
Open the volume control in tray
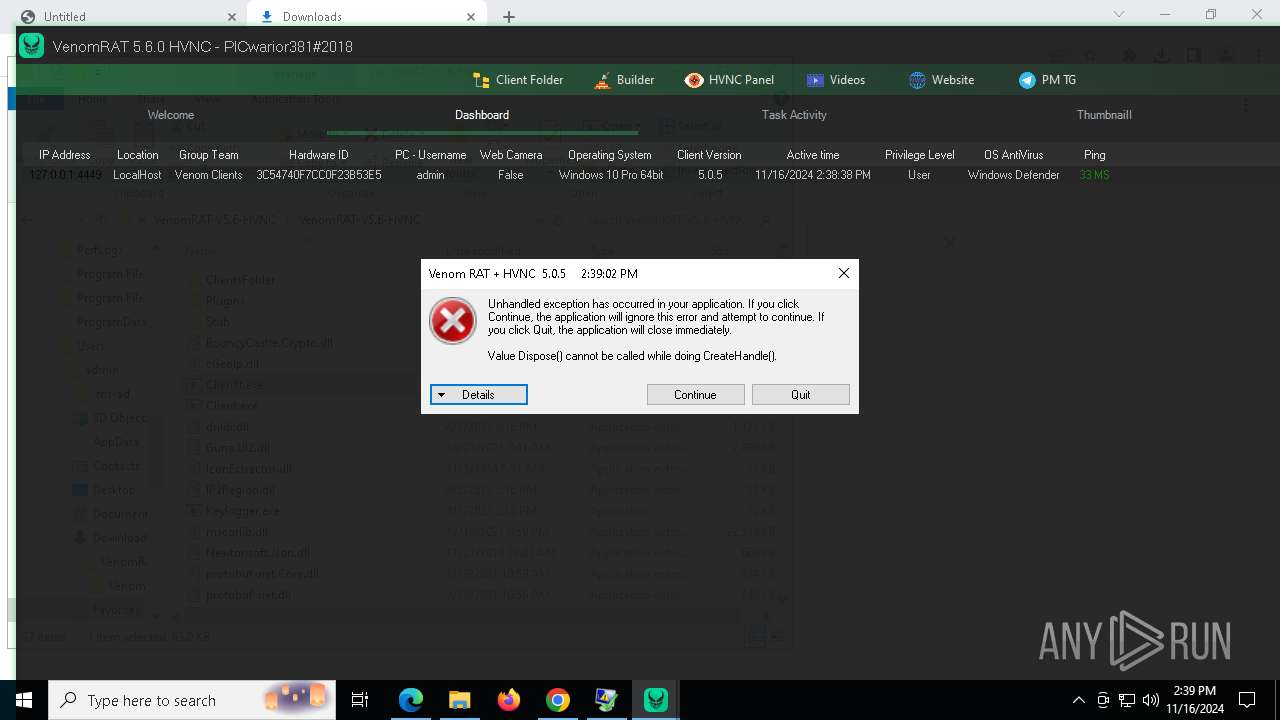coord(1150,700)
